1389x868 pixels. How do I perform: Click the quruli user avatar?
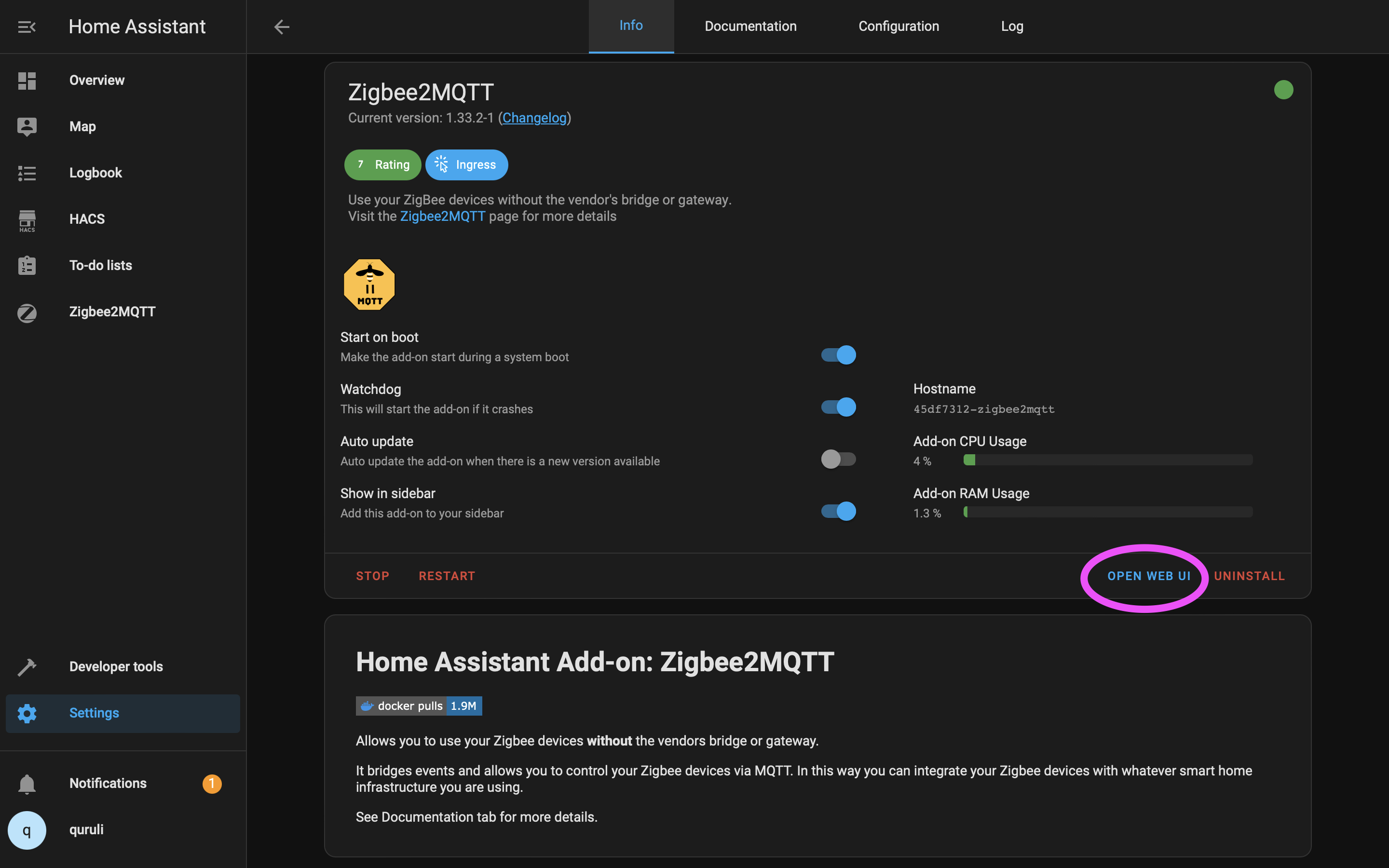[x=27, y=830]
